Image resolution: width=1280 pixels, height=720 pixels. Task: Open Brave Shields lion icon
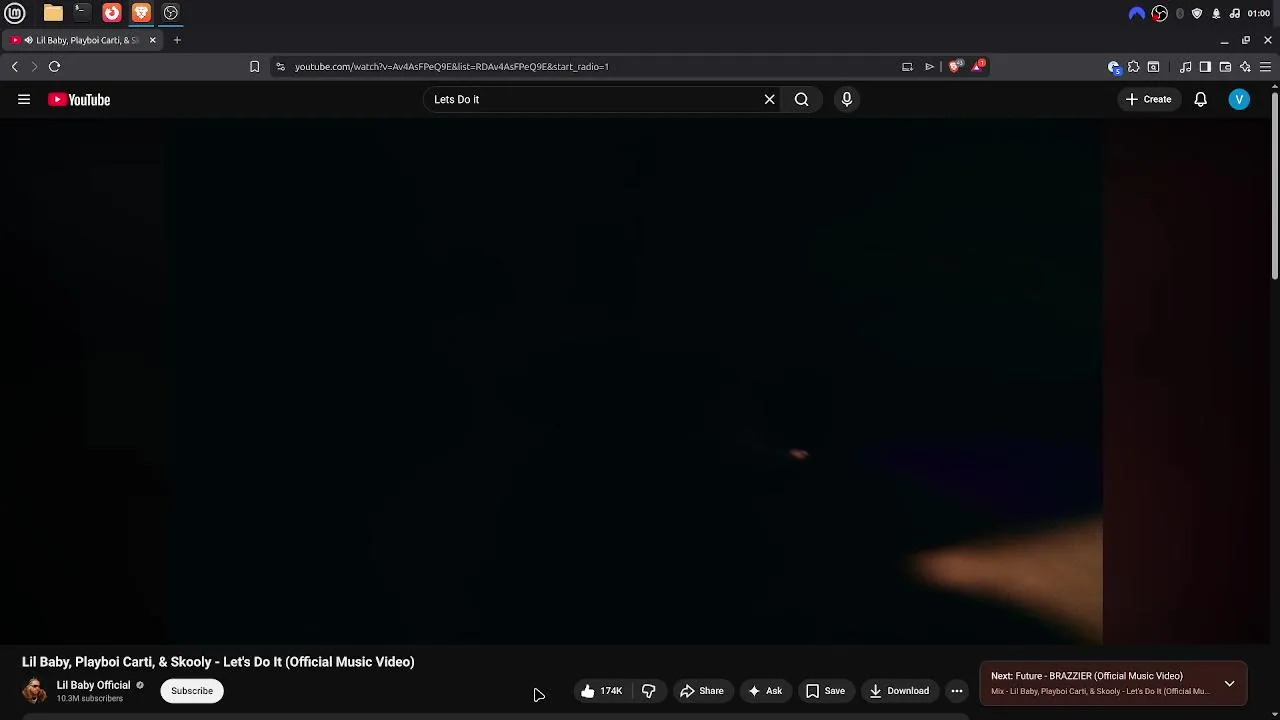pos(955,66)
